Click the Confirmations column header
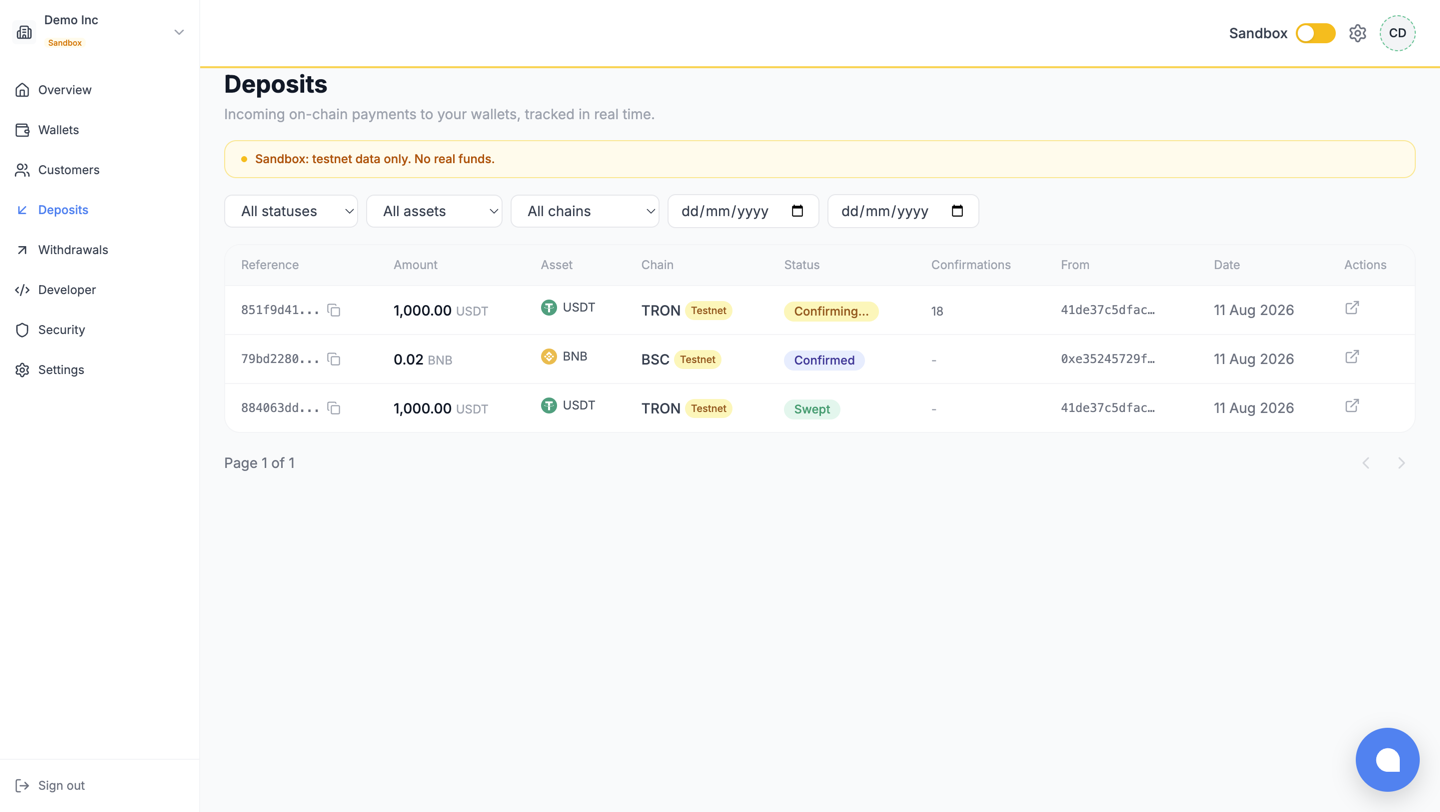 coord(971,265)
